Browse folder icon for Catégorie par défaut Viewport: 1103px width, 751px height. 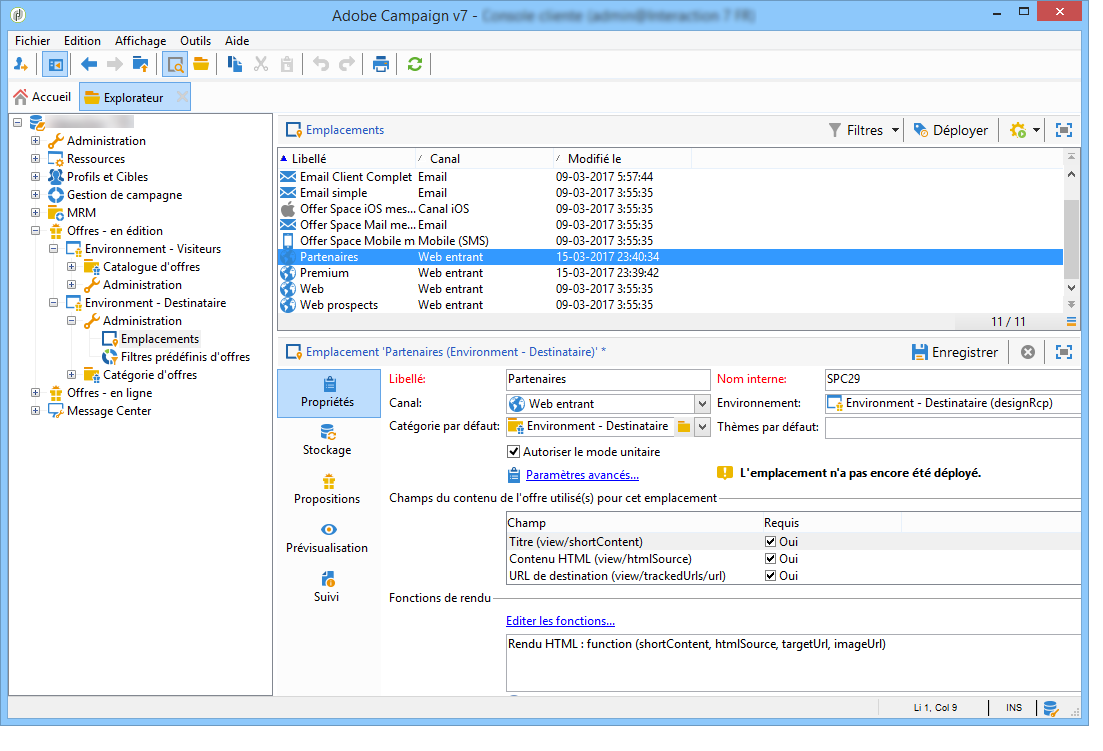coord(684,426)
